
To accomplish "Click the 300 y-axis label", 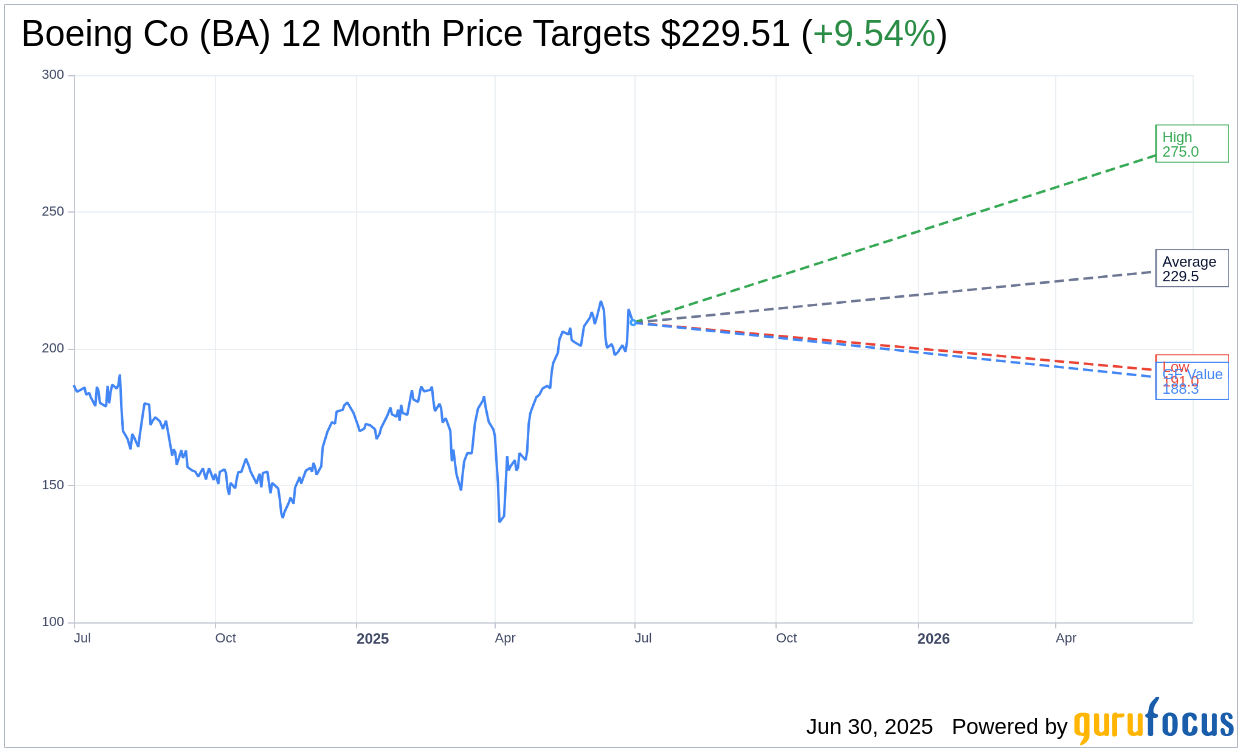I will [x=53, y=75].
